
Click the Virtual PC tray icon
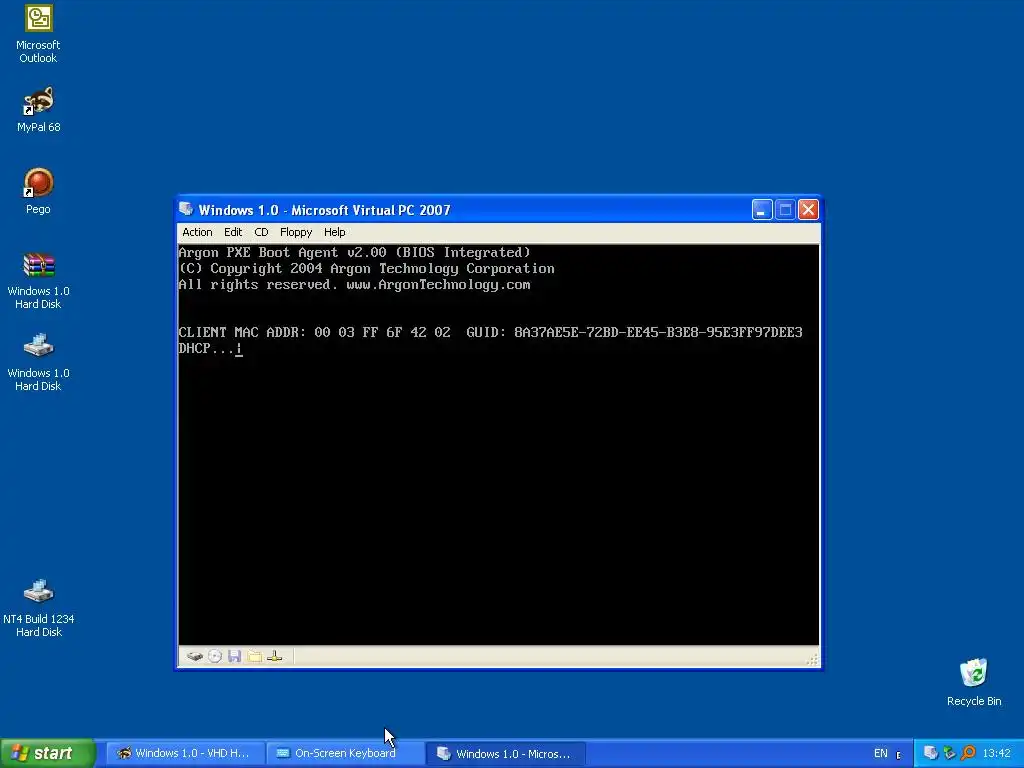pos(931,753)
